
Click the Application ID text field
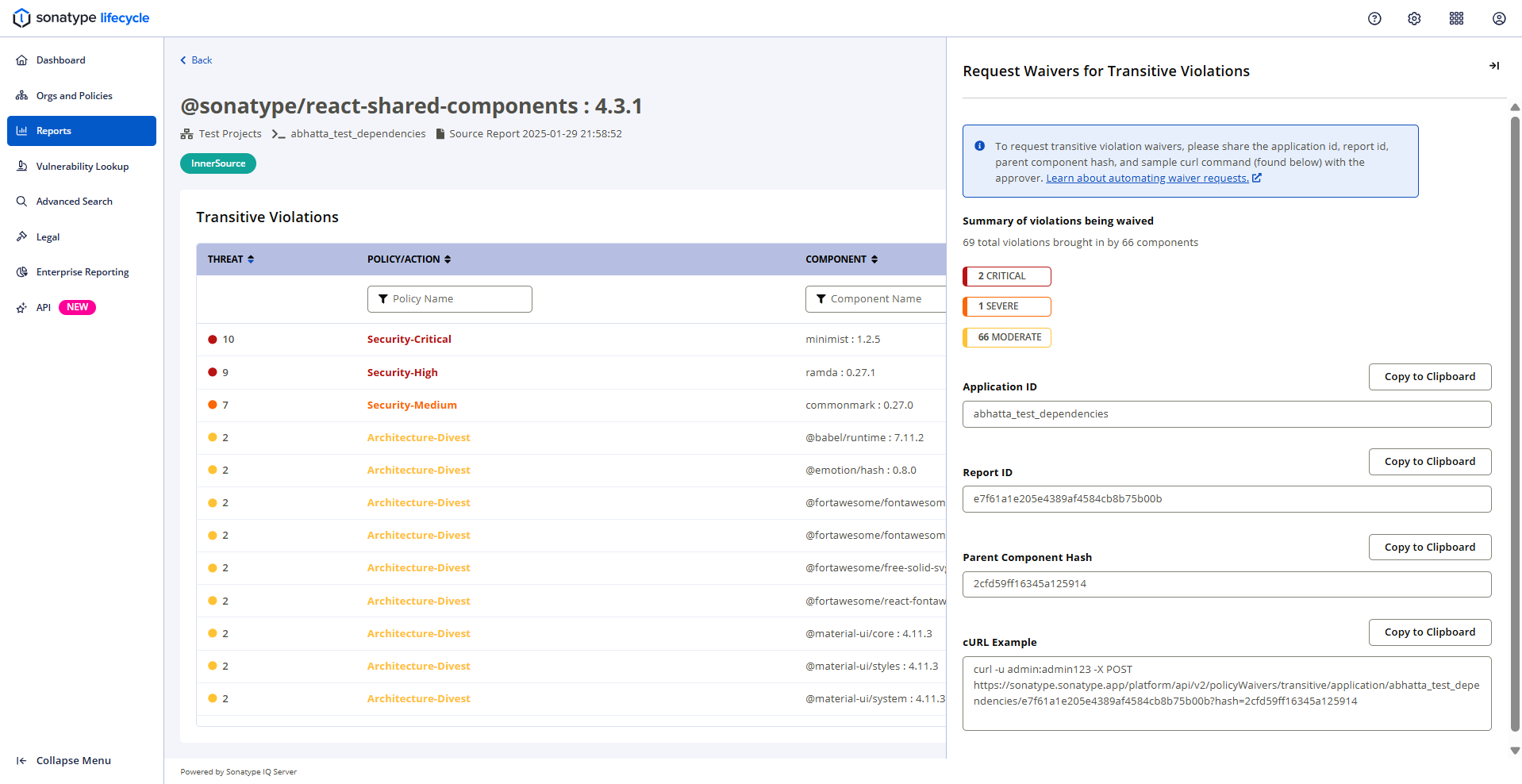(x=1227, y=414)
